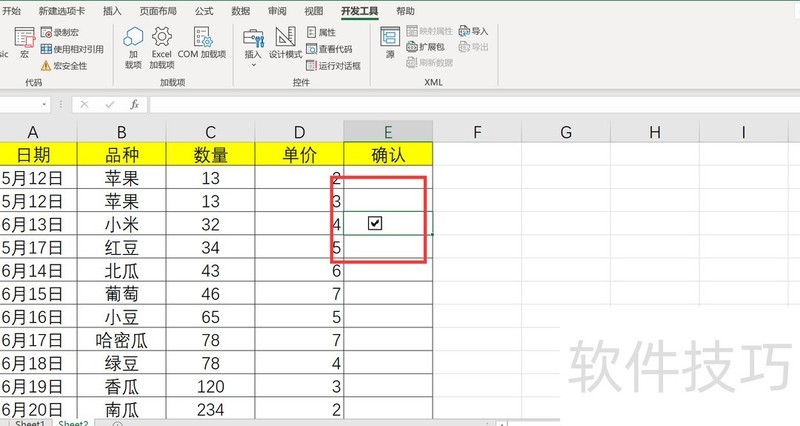Select the cell containing 哈密瓜

[x=121, y=339]
